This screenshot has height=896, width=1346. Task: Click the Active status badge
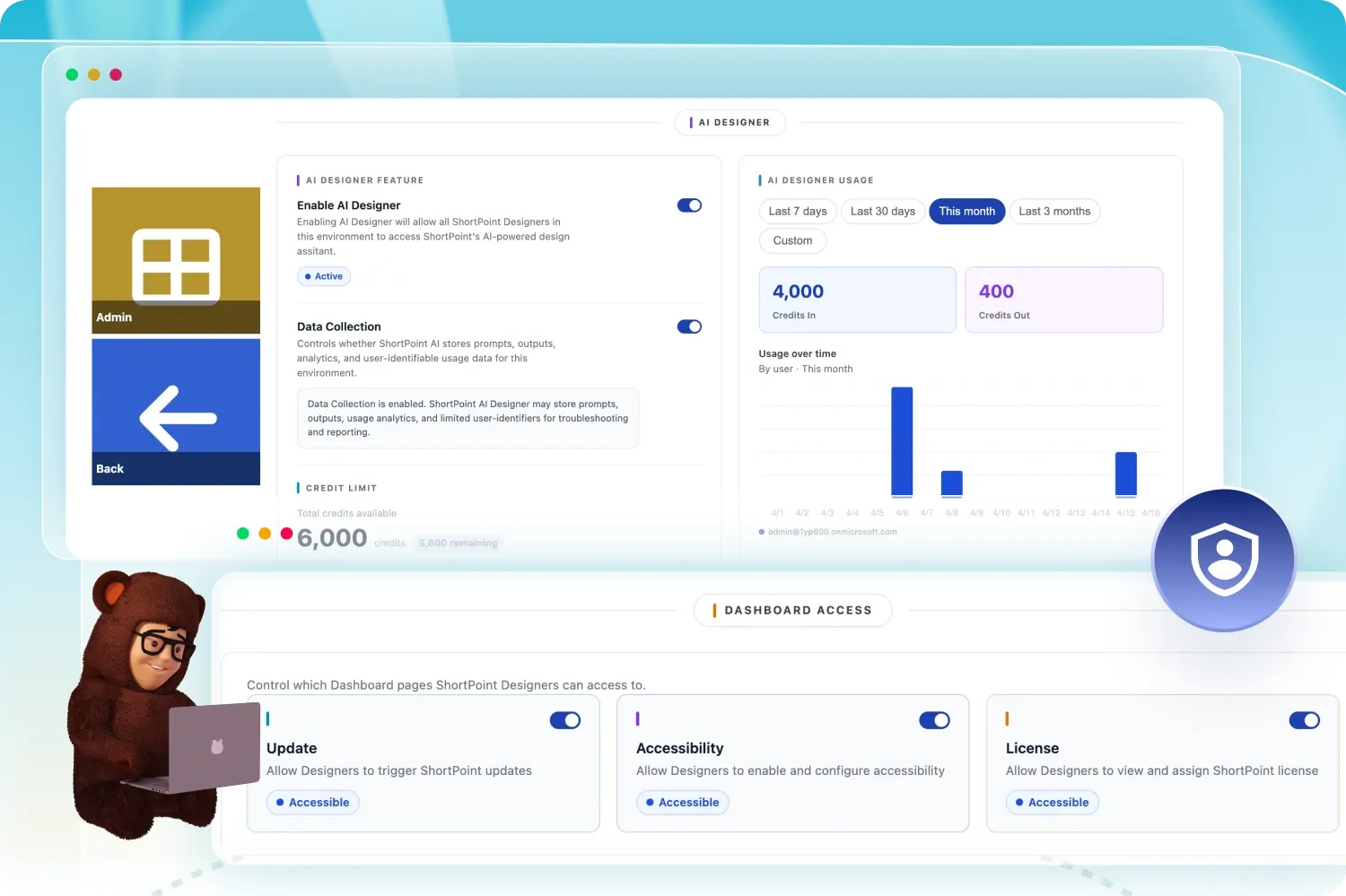[x=324, y=276]
